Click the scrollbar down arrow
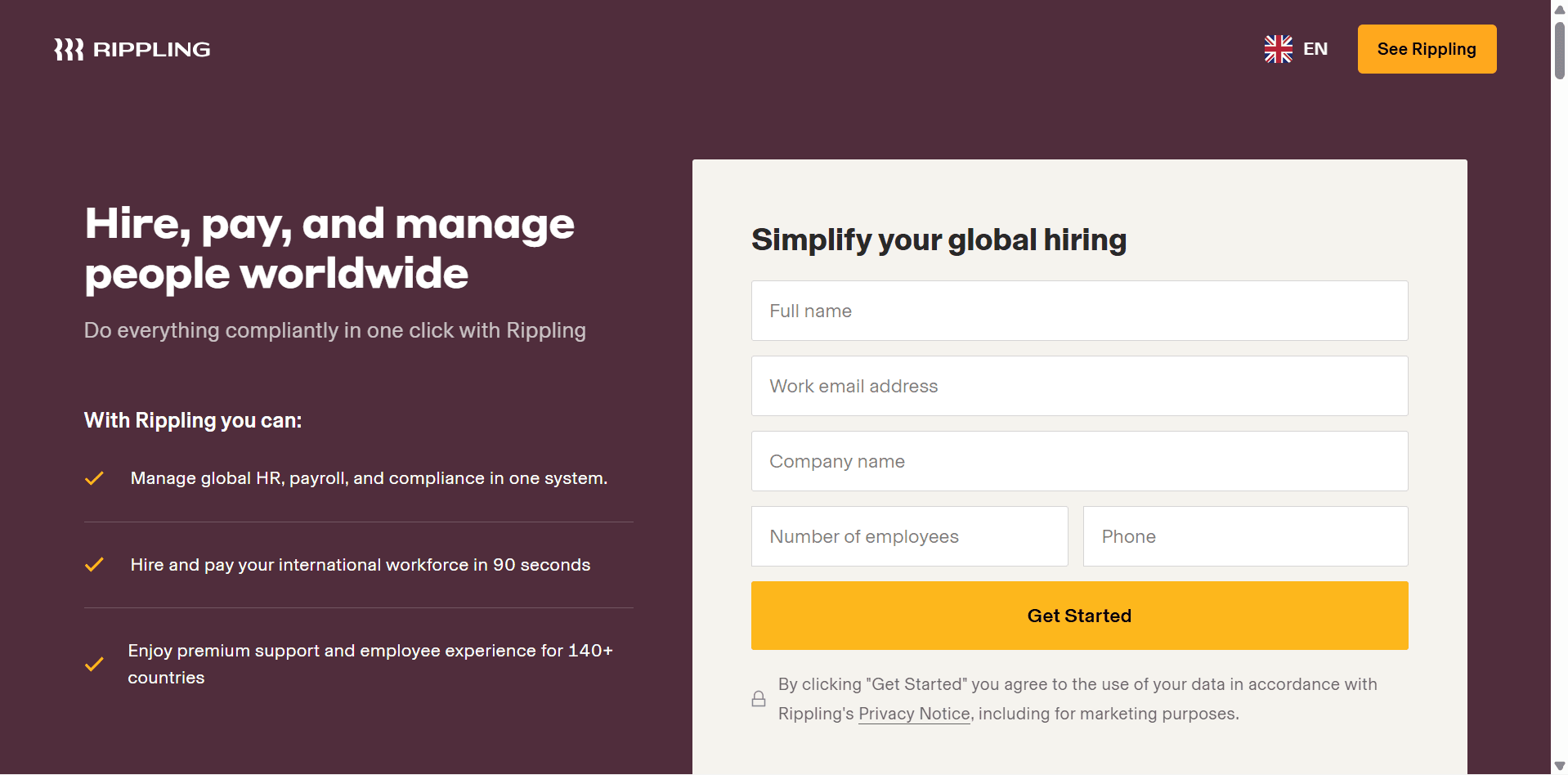This screenshot has width=1568, height=775. pyautogui.click(x=1559, y=766)
